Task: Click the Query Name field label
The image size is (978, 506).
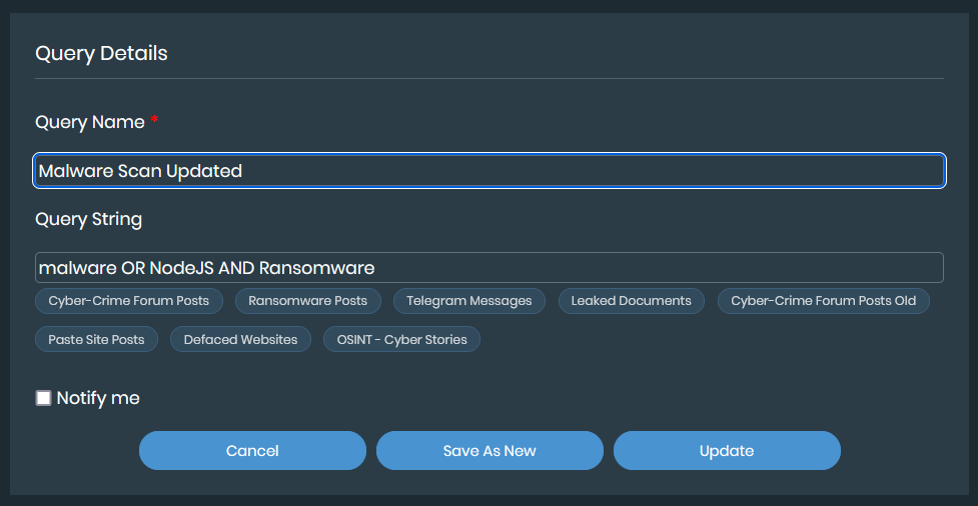Action: pos(90,122)
